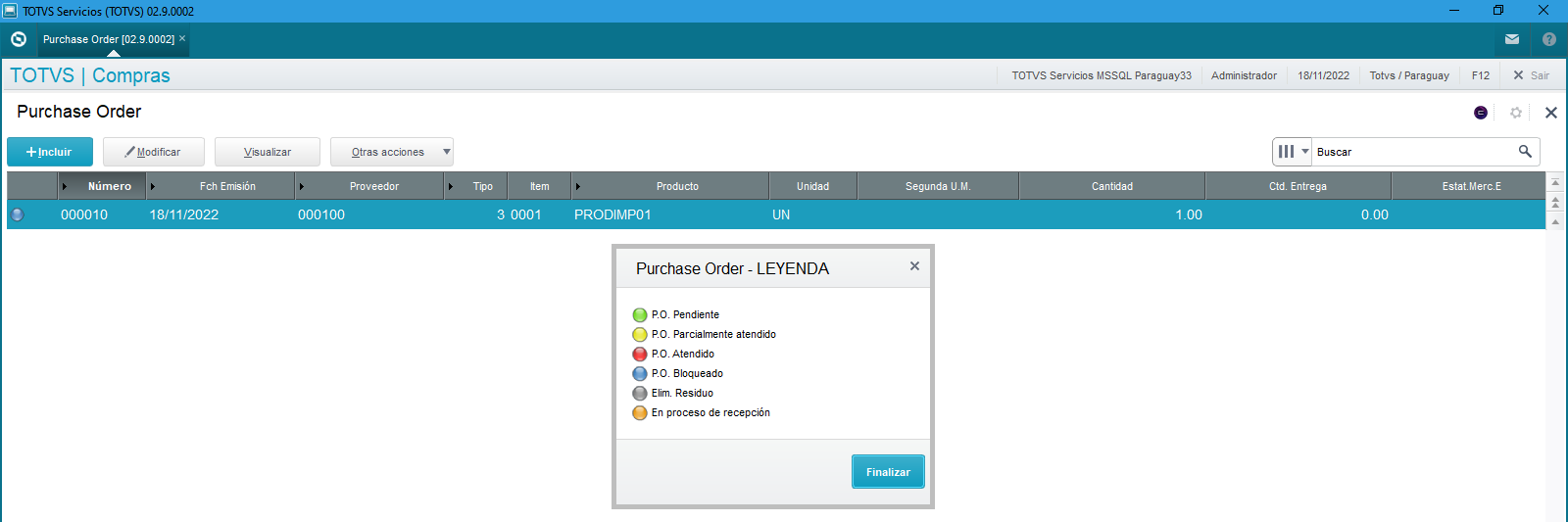The width and height of the screenshot is (1568, 522).
Task: Click the gray Elim. Residuo legend icon
Action: pos(640,394)
